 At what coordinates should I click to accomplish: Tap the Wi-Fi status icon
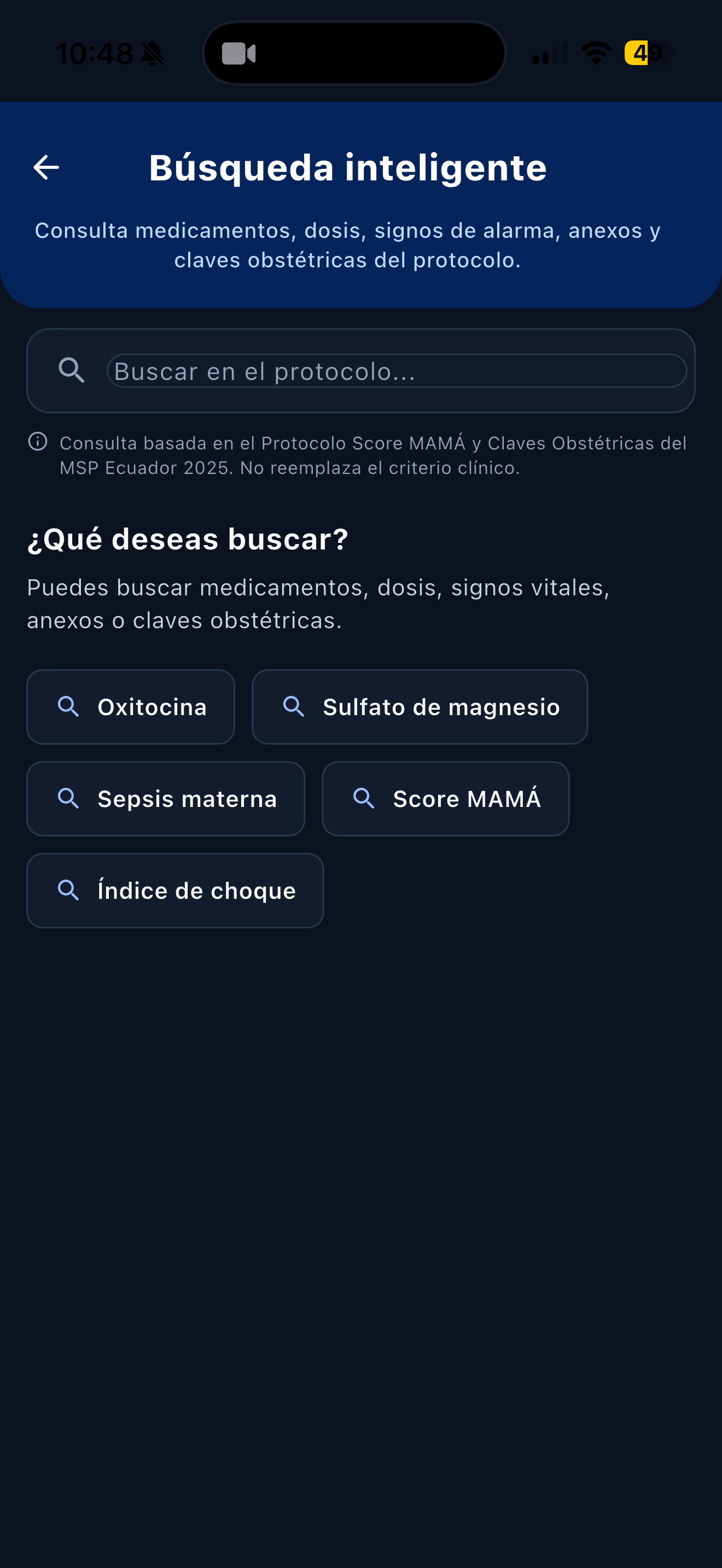click(x=597, y=53)
